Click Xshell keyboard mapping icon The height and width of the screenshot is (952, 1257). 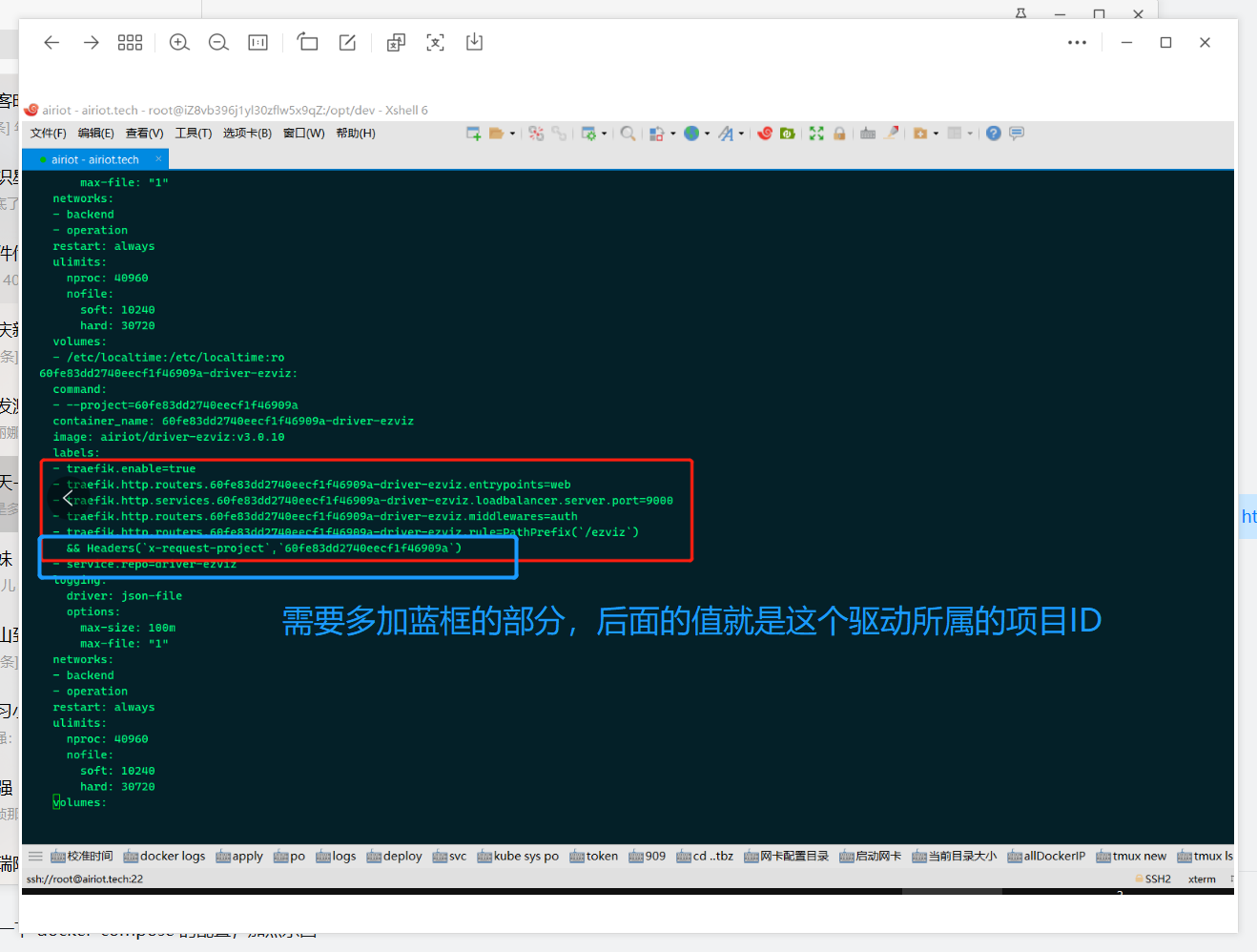868,134
